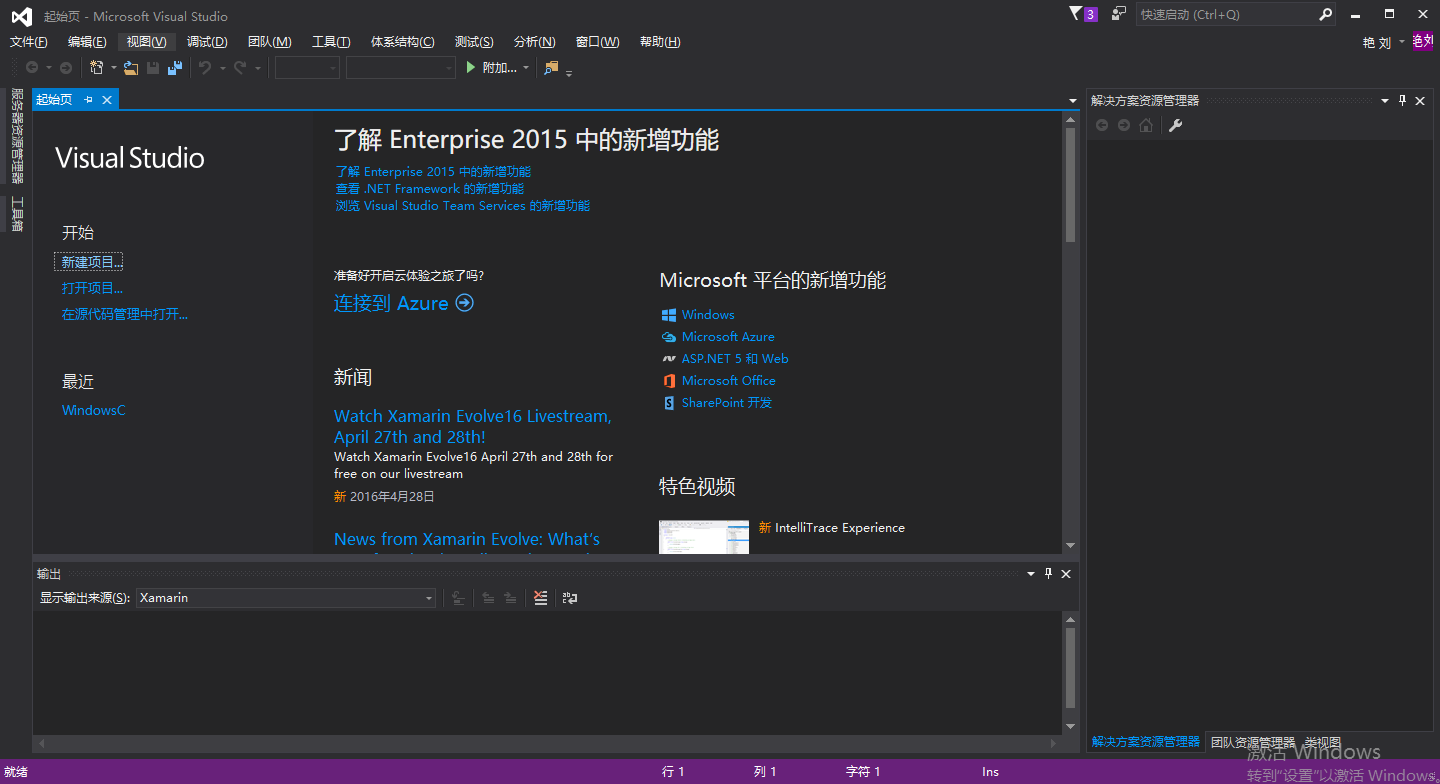Click Open from Source Control link
This screenshot has width=1440, height=784.
[125, 314]
